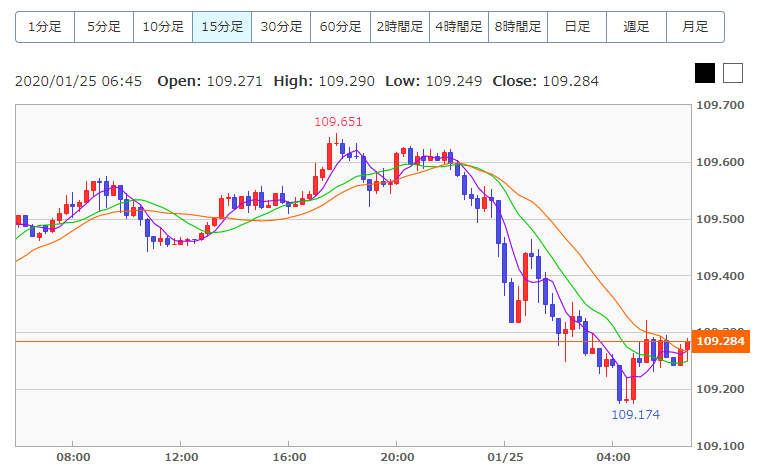
Task: Click the 109.100 price axis label
Action: [x=720, y=446]
